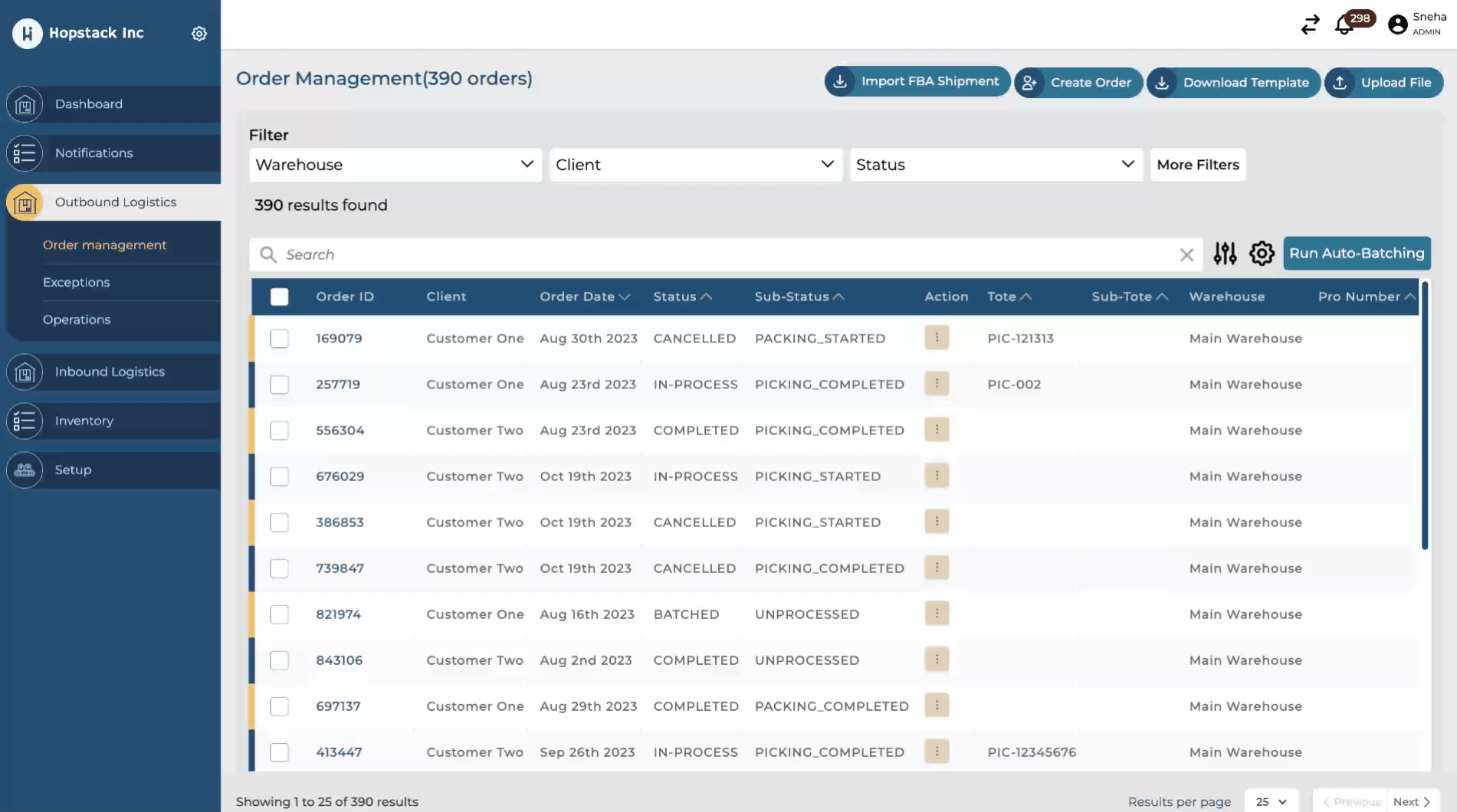Clear search with the X icon
The height and width of the screenshot is (812, 1457).
(x=1186, y=255)
